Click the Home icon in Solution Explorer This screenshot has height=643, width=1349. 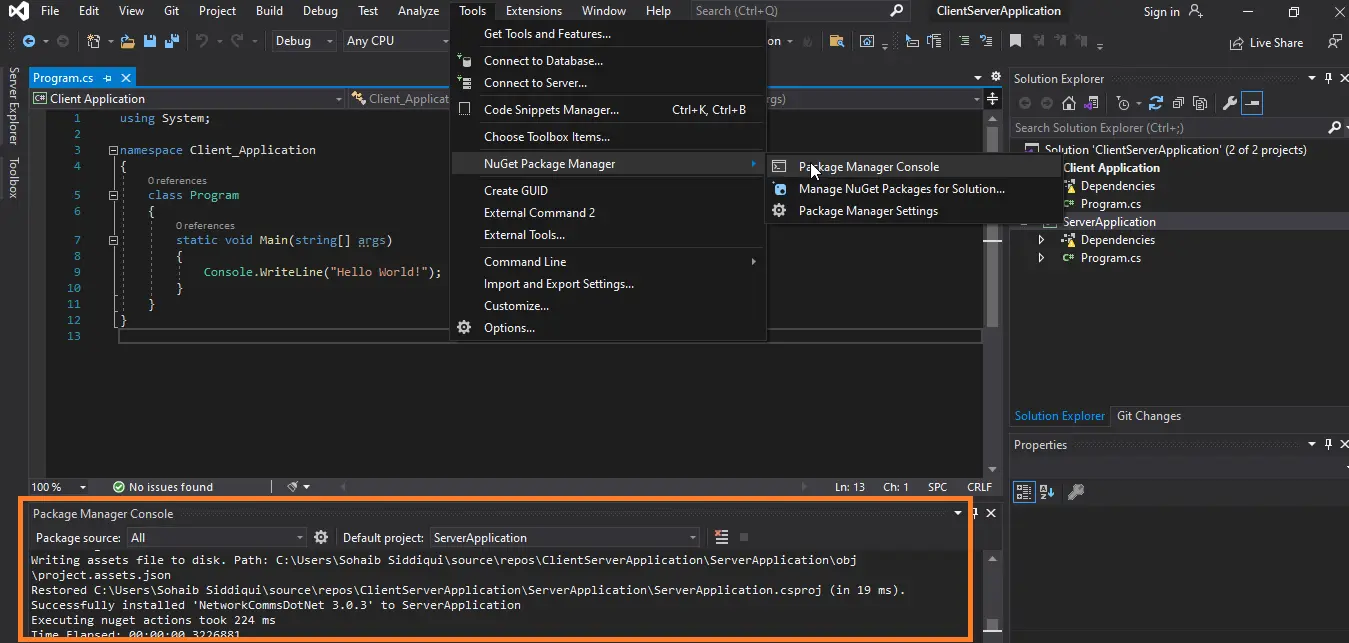coord(1069,103)
